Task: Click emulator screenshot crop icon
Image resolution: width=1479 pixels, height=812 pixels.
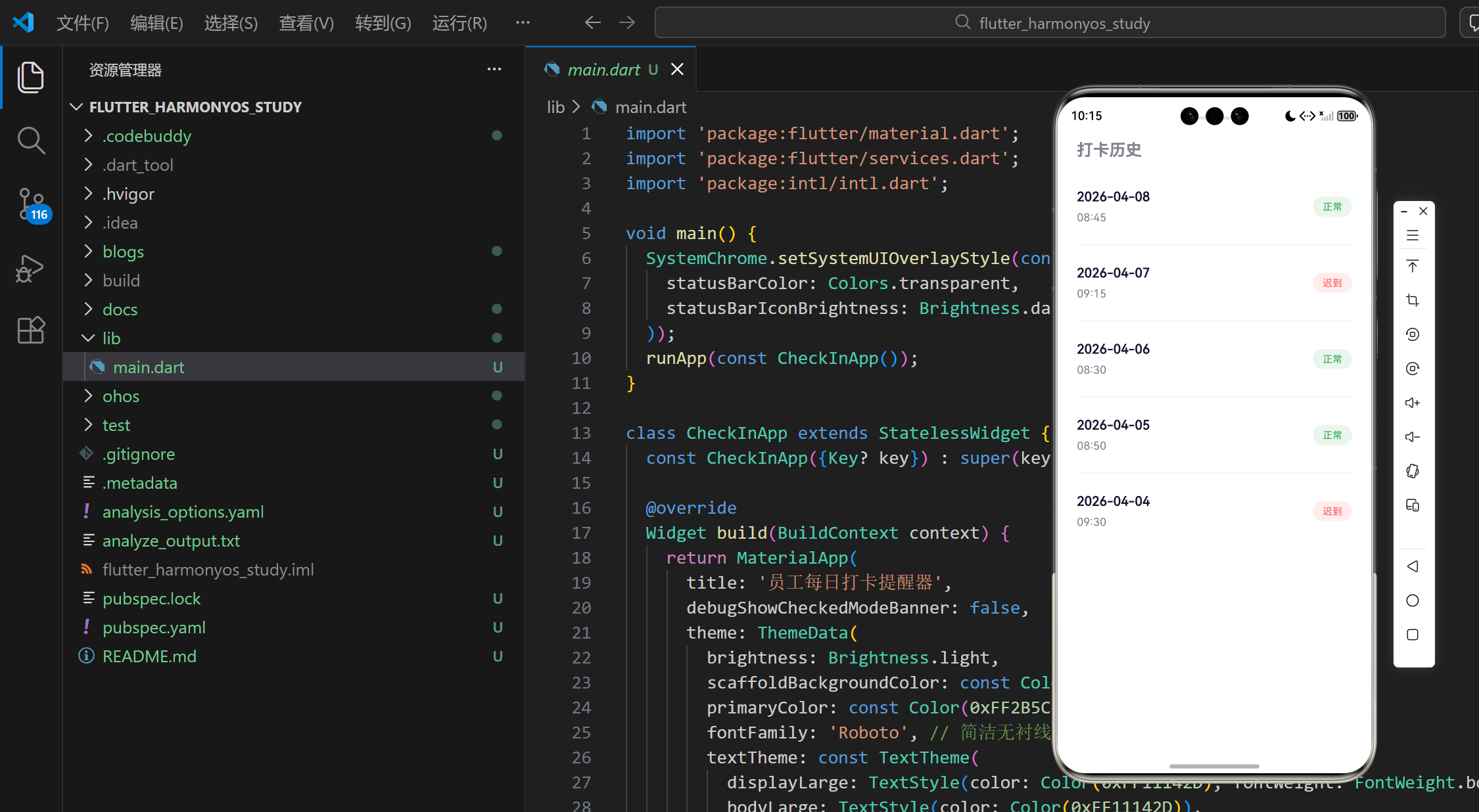Action: pos(1413,300)
